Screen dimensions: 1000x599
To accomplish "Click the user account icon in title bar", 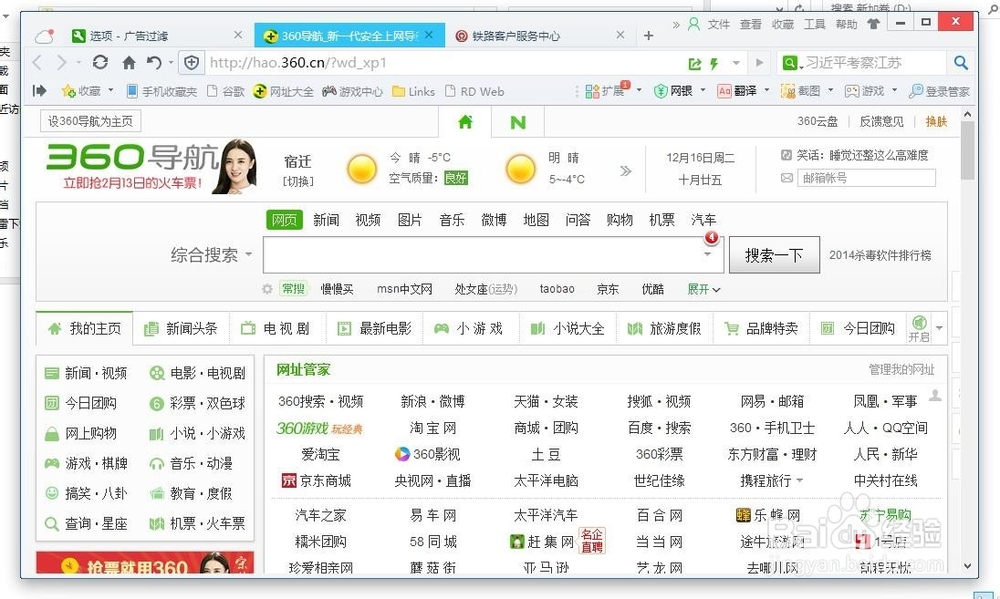I will point(694,24).
